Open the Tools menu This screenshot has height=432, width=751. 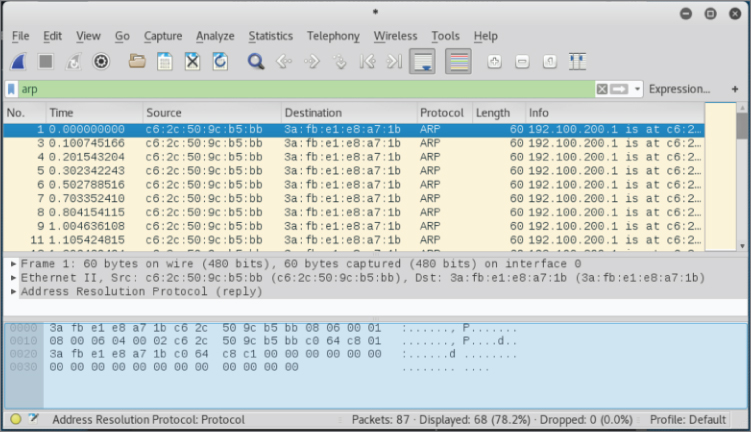pyautogui.click(x=445, y=36)
